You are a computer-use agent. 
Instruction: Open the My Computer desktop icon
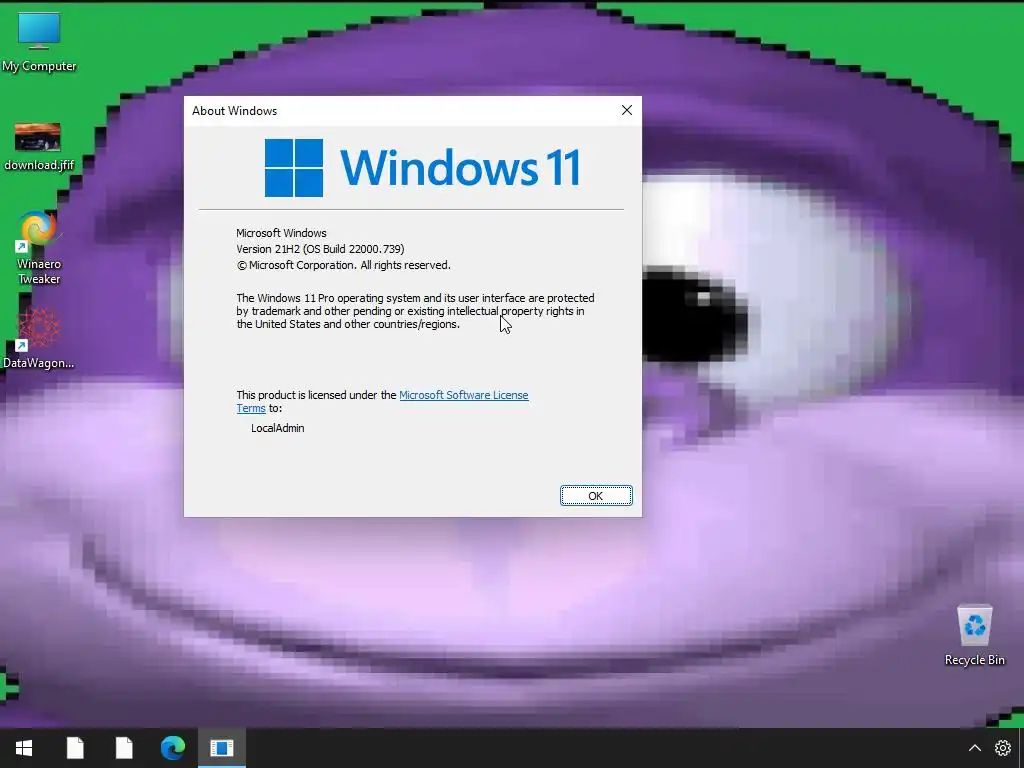click(39, 42)
